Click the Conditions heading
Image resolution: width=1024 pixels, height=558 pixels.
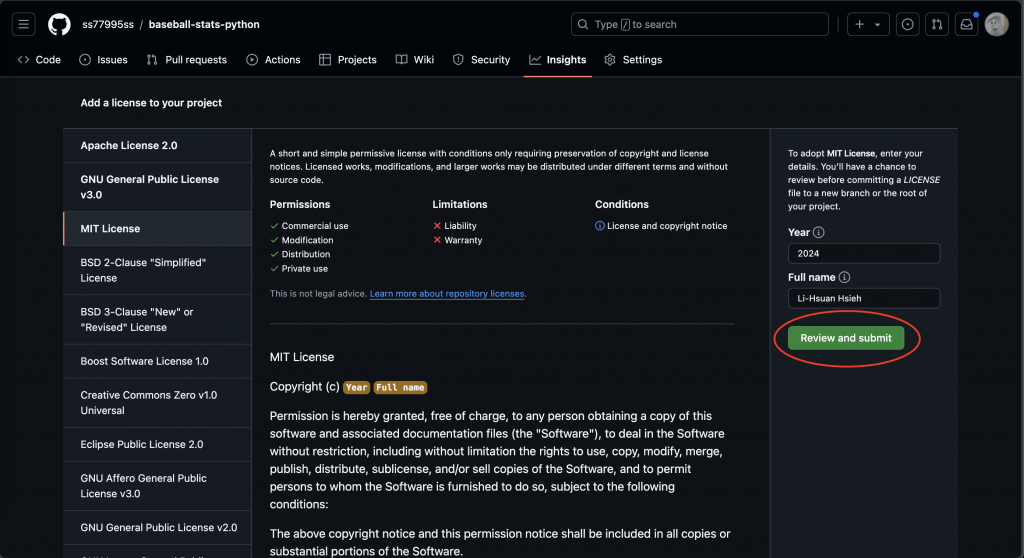pyautogui.click(x=622, y=205)
